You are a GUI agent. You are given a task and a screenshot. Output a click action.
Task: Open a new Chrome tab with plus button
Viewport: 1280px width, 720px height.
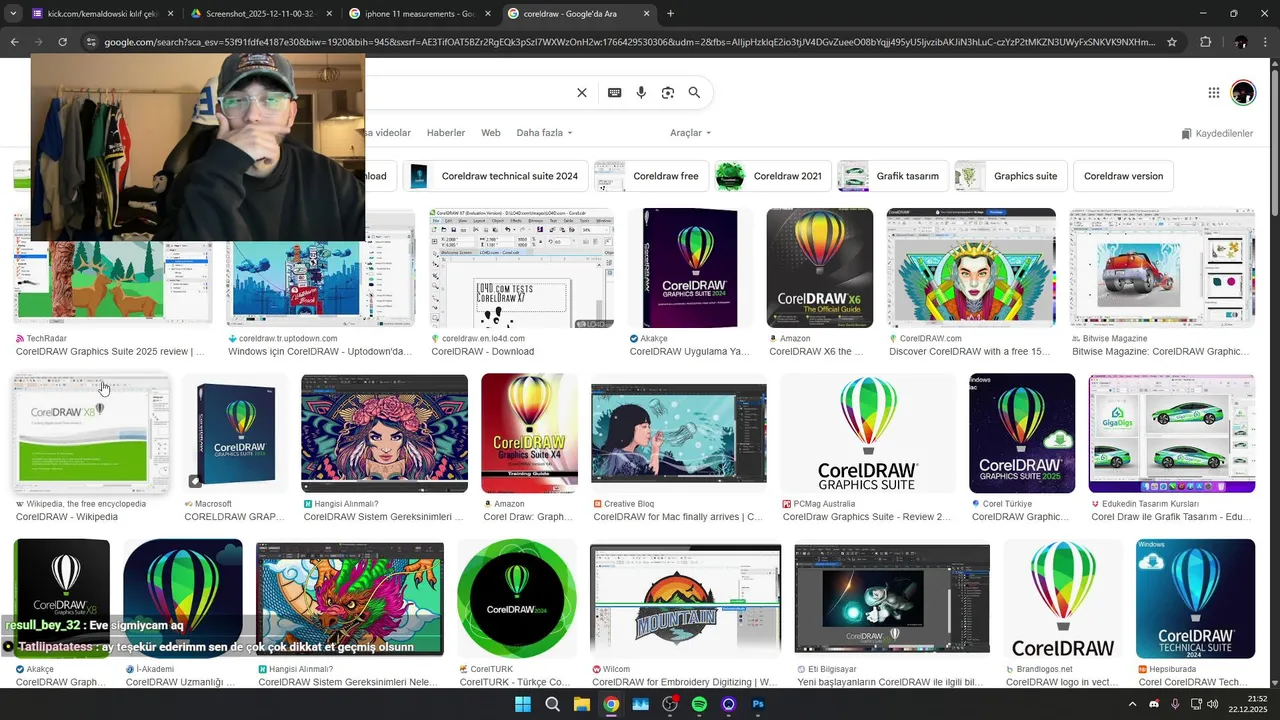click(670, 14)
